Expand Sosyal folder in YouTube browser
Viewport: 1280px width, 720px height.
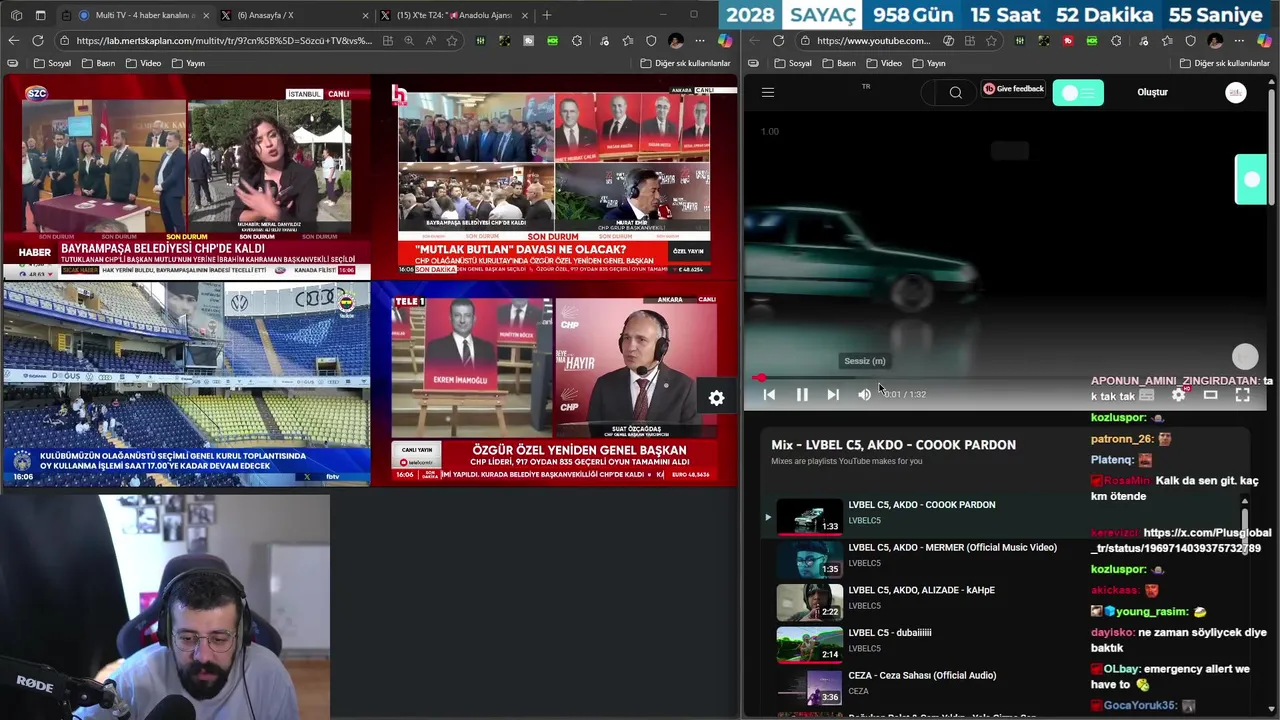793,63
